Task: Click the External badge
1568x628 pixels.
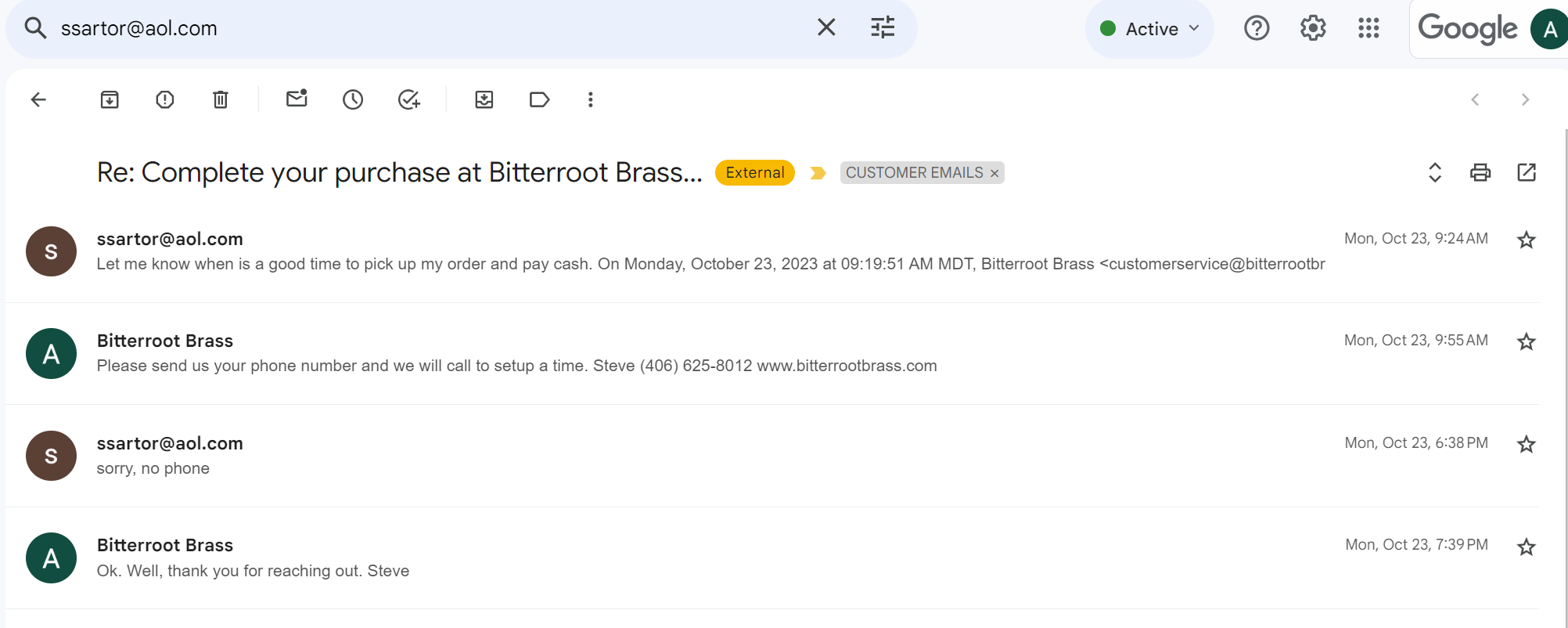Action: 755,172
